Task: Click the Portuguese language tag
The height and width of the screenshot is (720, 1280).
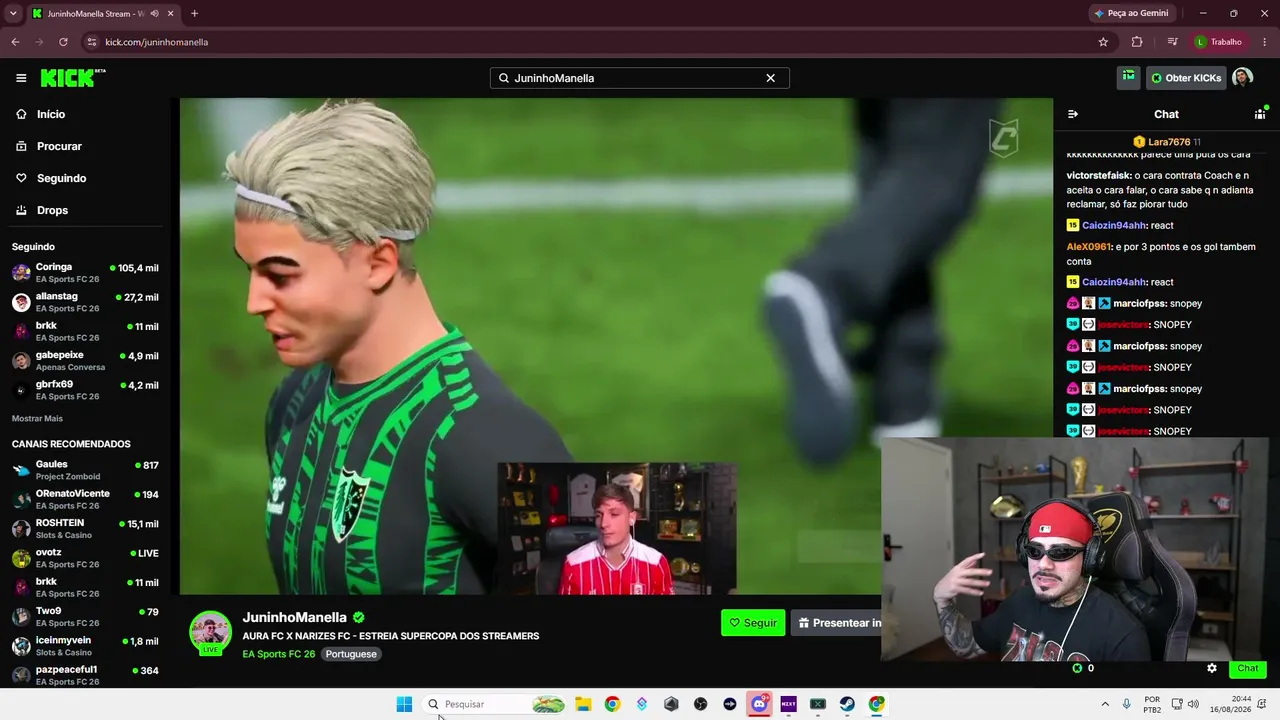Action: coord(351,654)
